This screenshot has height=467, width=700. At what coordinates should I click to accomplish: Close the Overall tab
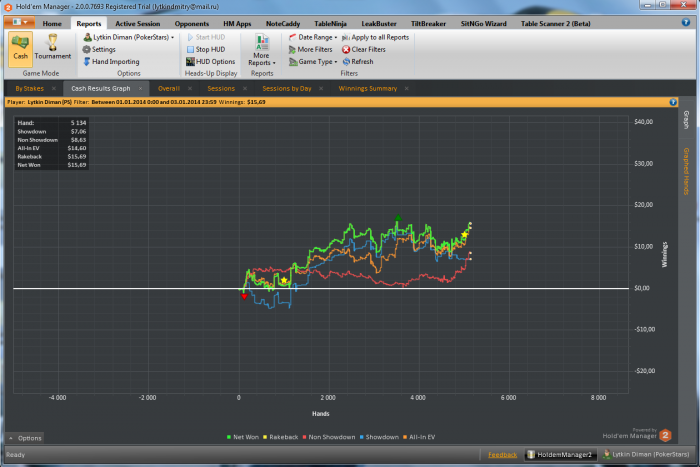[x=190, y=88]
